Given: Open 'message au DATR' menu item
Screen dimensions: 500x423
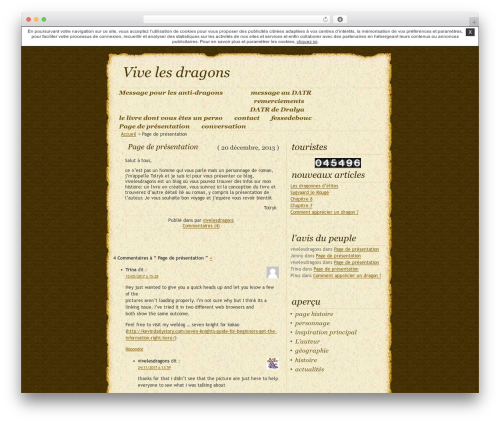Looking at the screenshot, I should click(x=281, y=93).
